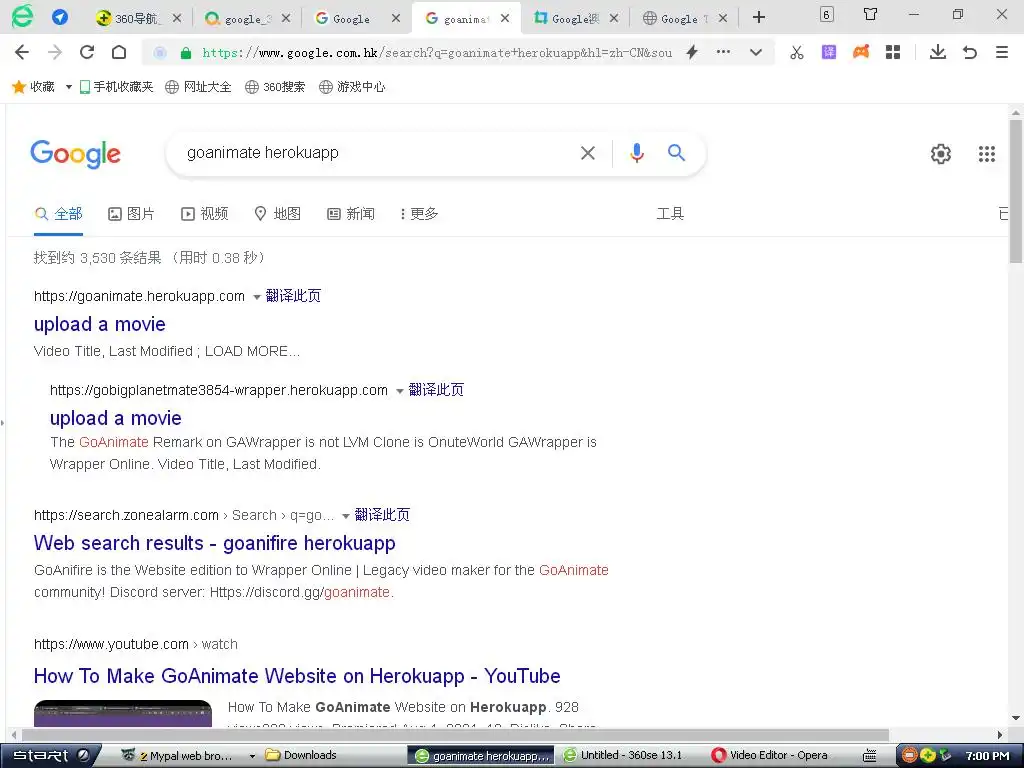Screen dimensions: 1024x768
Task: Open the 网址大全 bookmark
Action: pos(198,87)
